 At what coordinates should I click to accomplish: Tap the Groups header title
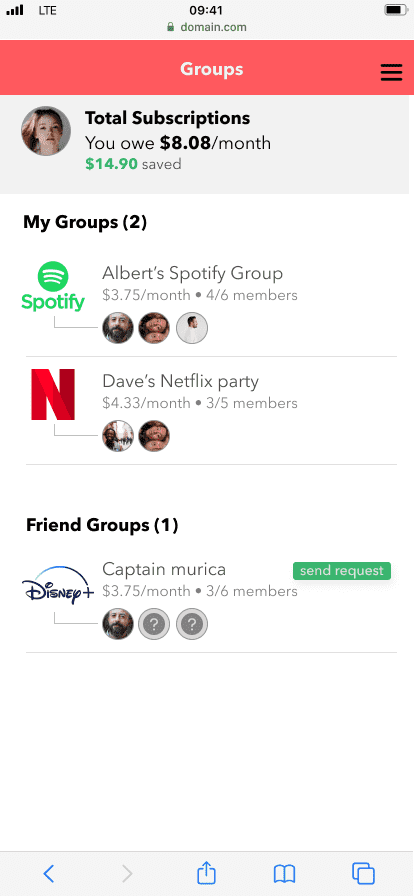pyautogui.click(x=212, y=69)
